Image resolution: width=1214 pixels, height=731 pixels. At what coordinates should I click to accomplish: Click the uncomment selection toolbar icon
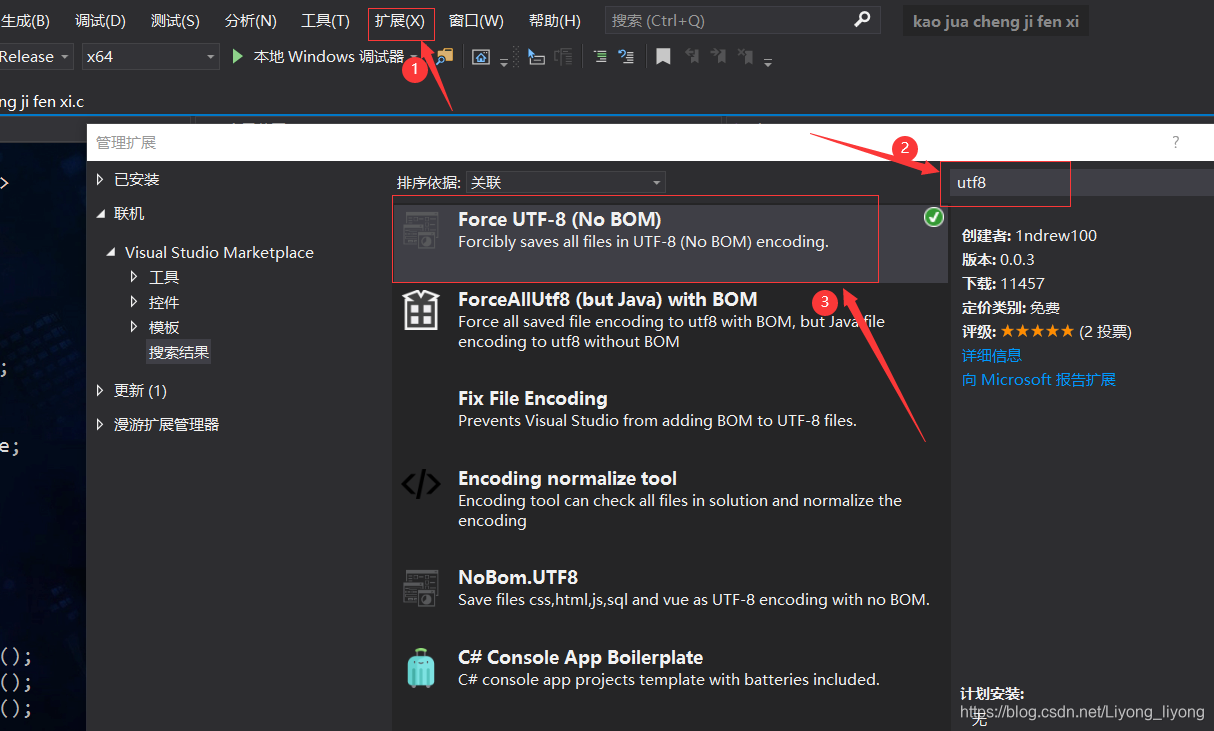click(x=626, y=57)
